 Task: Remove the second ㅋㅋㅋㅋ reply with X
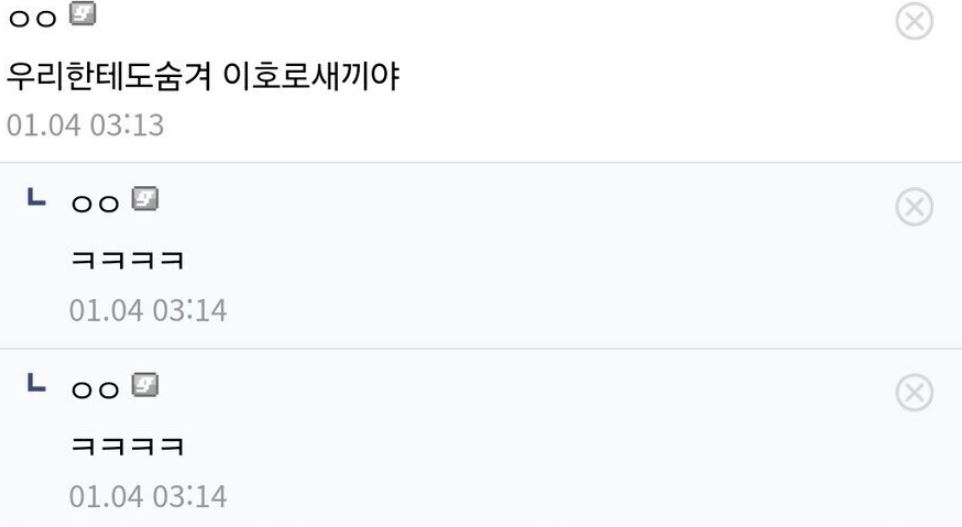[x=916, y=393]
